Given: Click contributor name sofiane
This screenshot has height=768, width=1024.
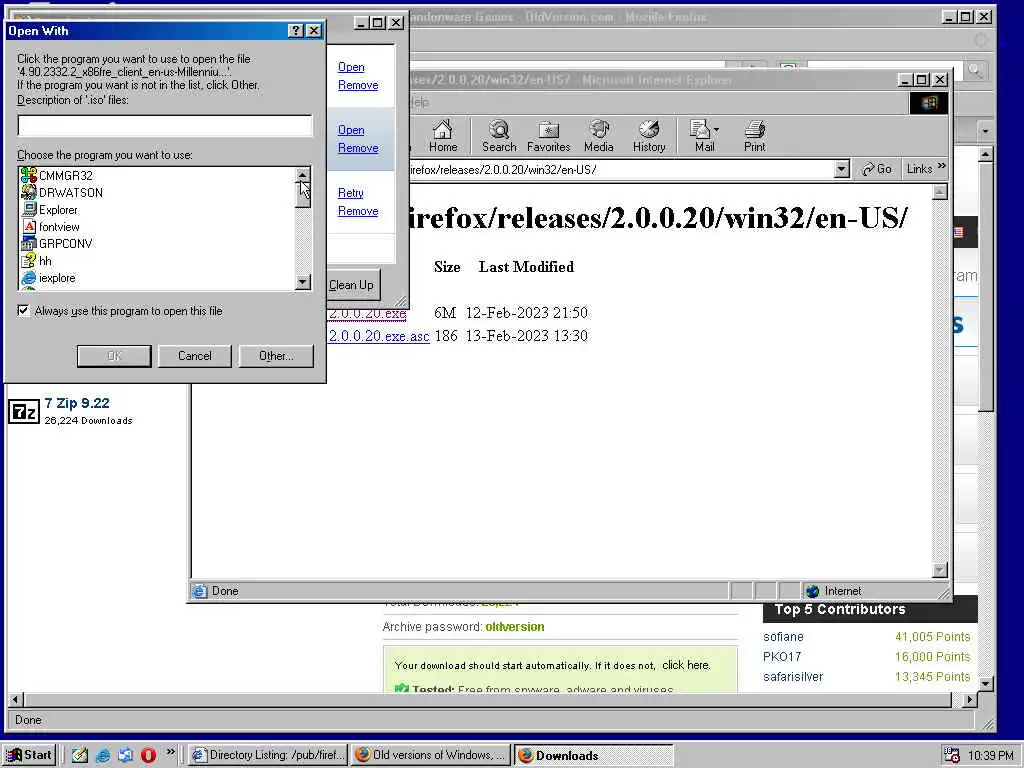Looking at the screenshot, I should pos(783,637).
